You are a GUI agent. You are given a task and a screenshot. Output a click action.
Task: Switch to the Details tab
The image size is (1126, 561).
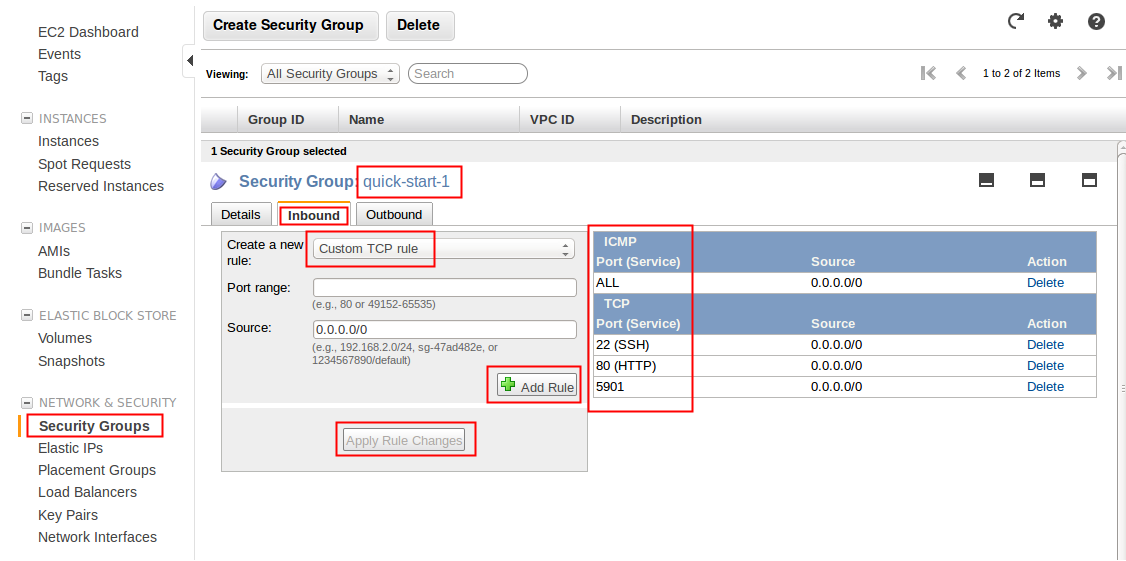[x=240, y=215]
